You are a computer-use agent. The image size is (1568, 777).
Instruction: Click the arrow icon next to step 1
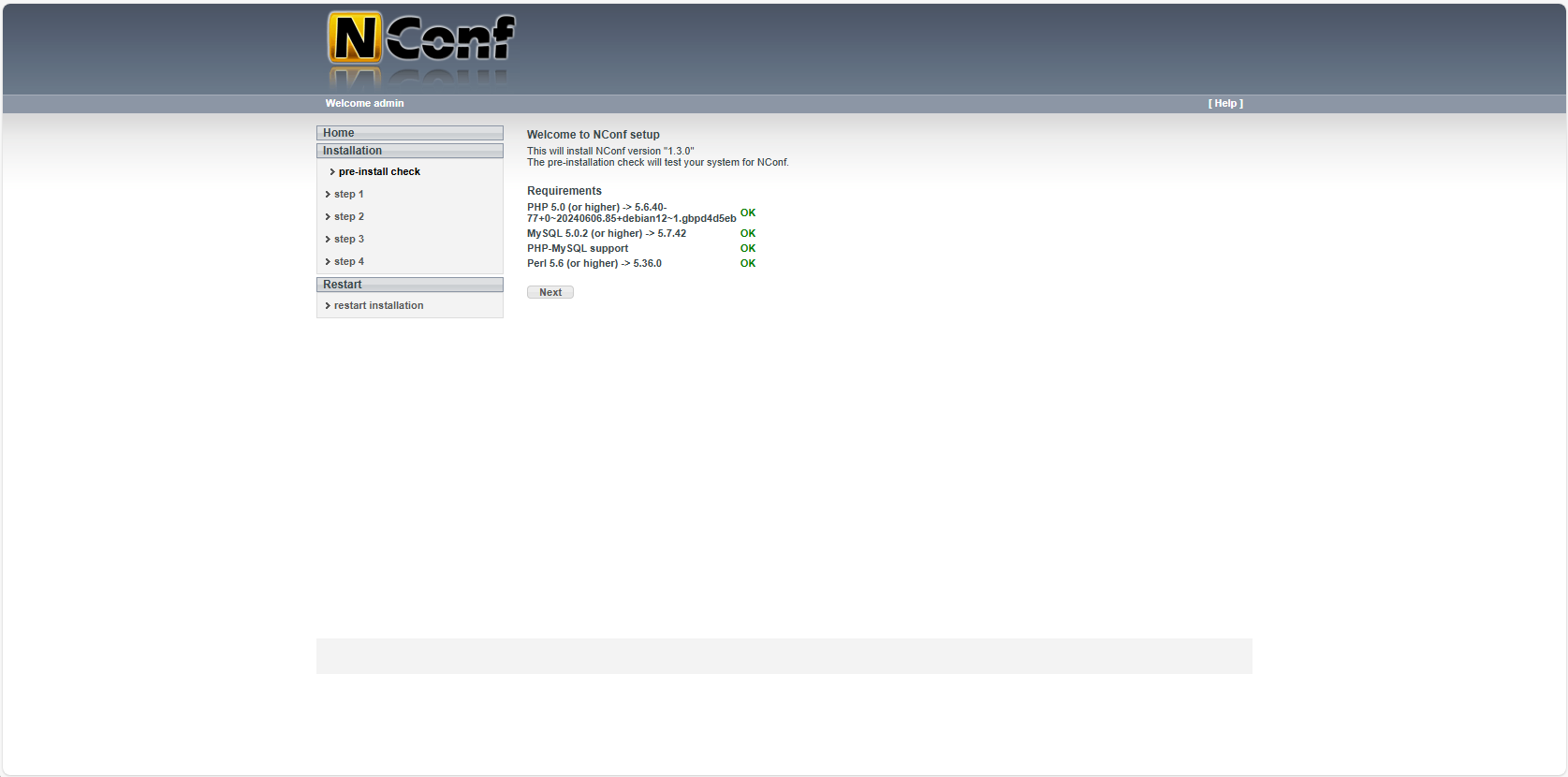(328, 195)
